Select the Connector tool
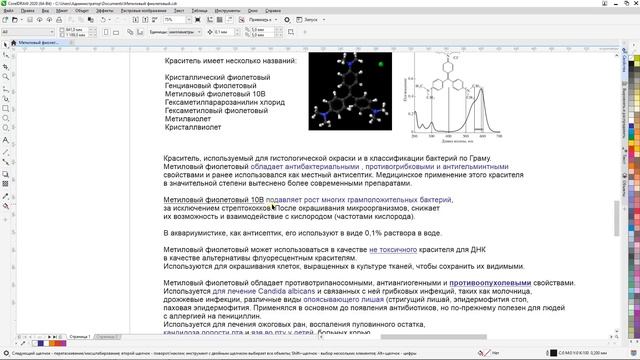This screenshot has width=640, height=360. click(x=5, y=162)
